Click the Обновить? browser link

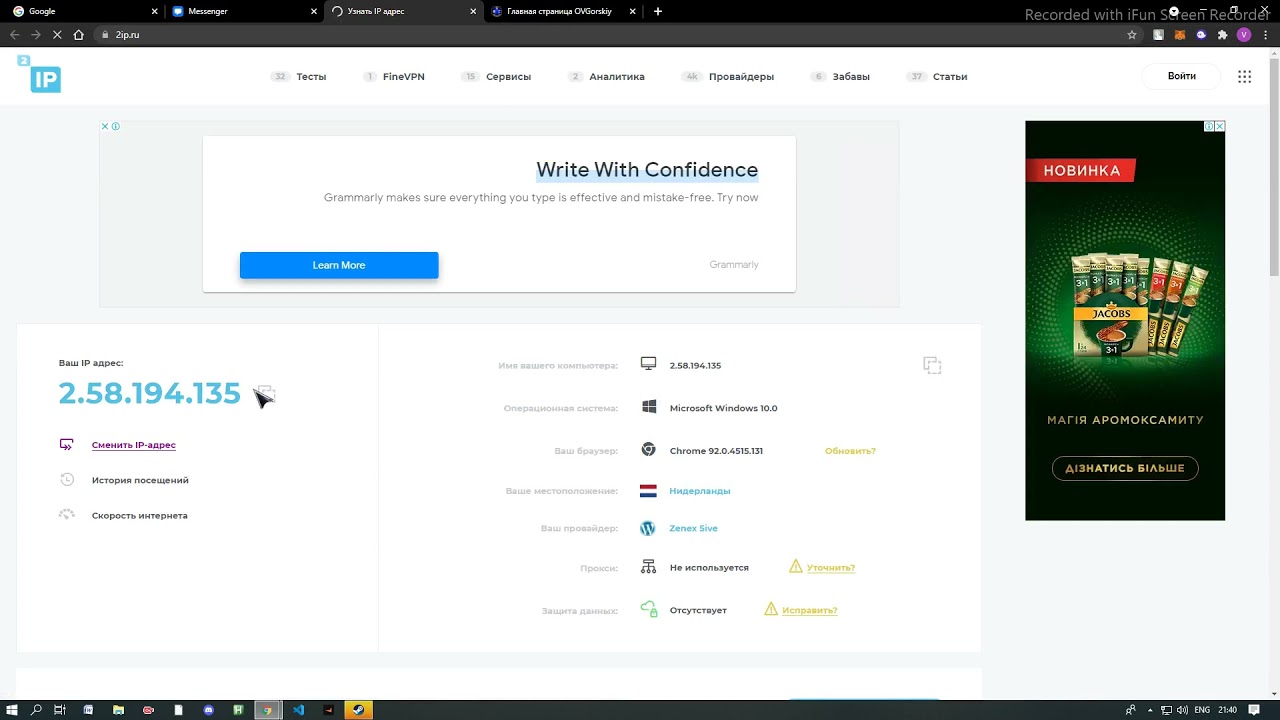(850, 451)
